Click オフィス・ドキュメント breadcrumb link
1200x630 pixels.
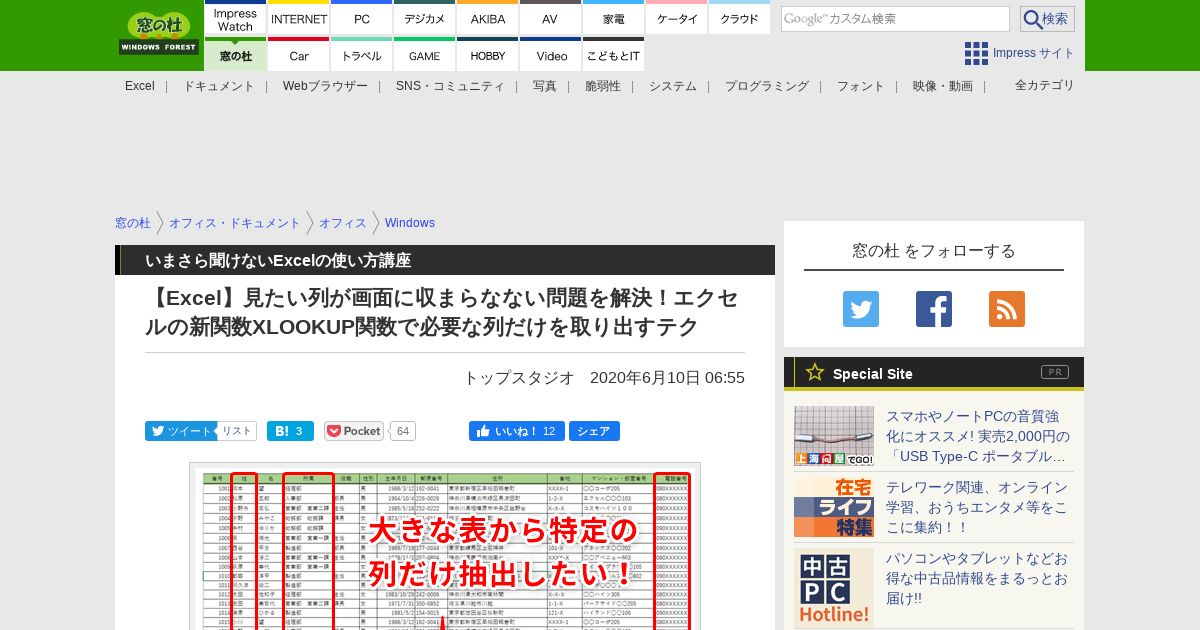tap(235, 223)
